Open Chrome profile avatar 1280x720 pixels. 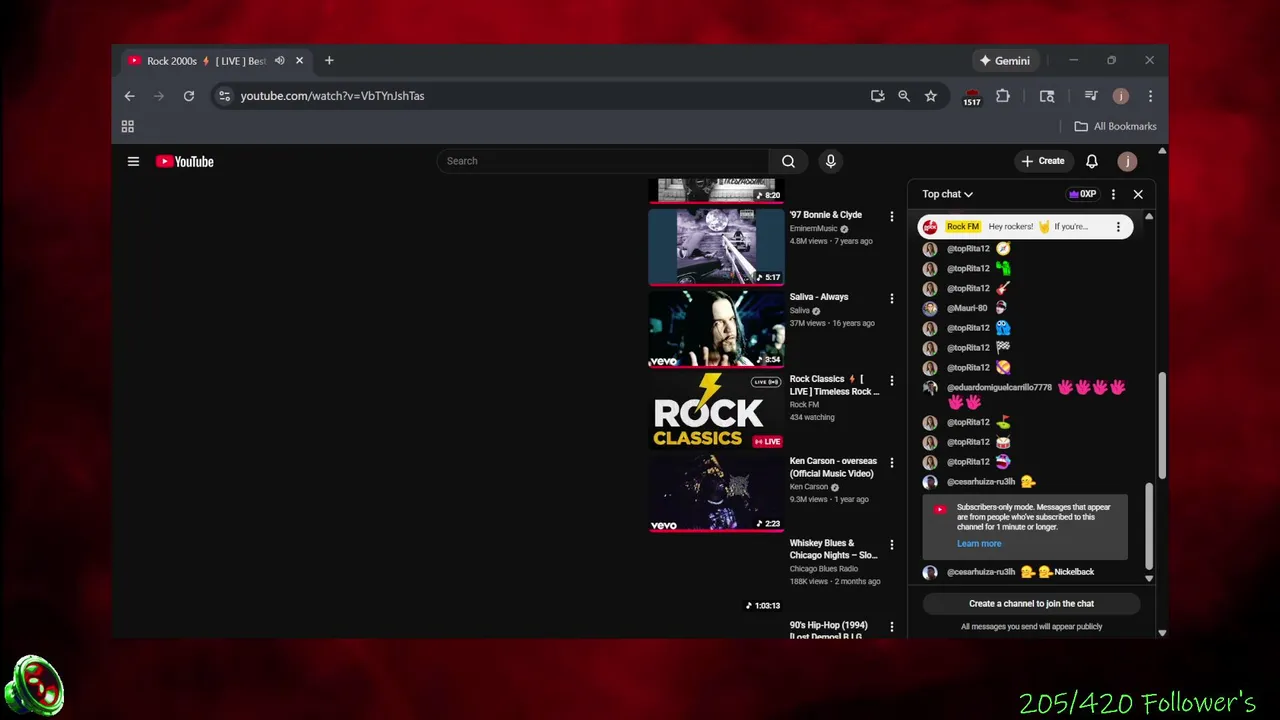click(1121, 96)
